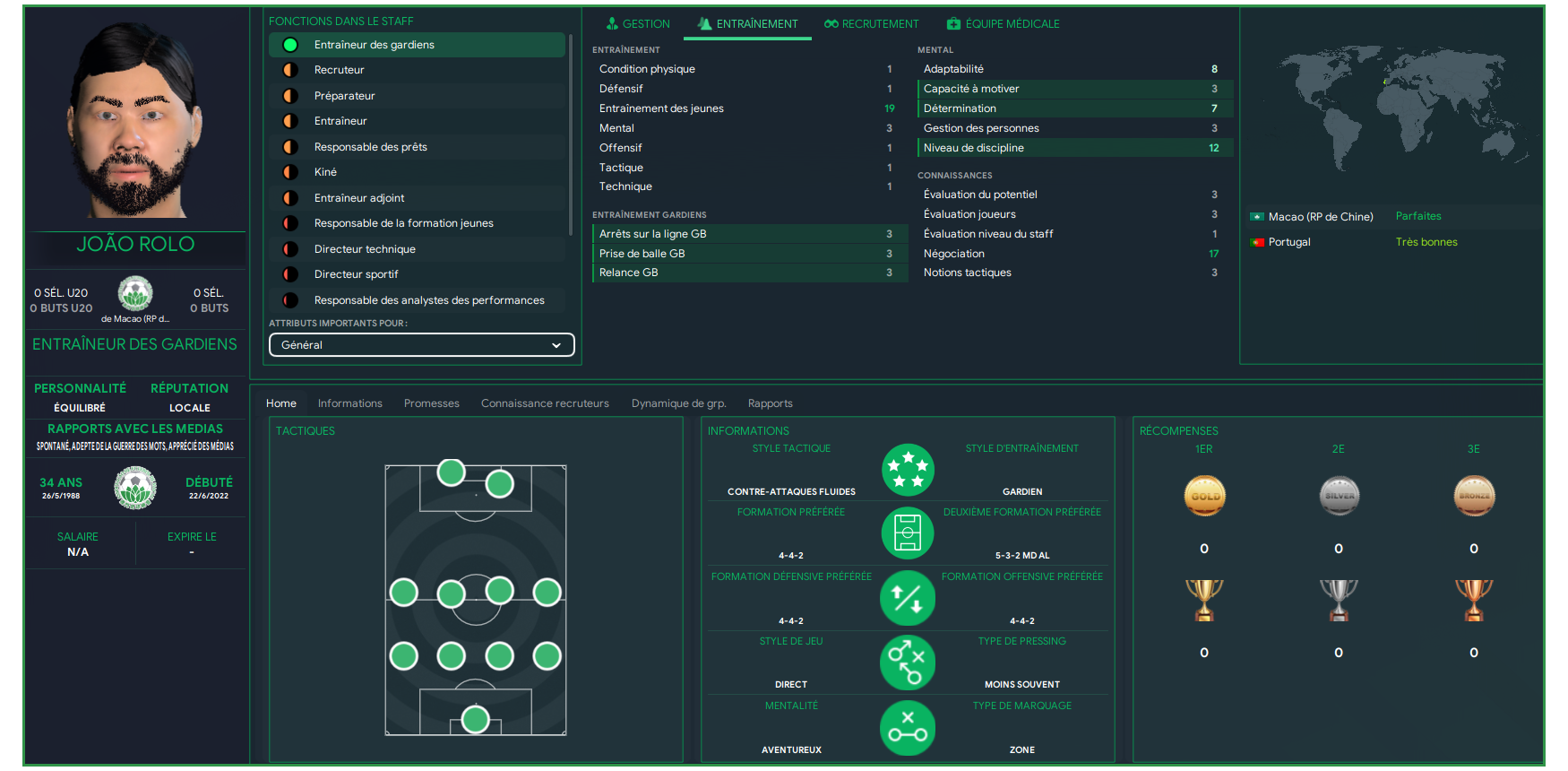The image size is (1568, 771).
Task: Click the Capacité à motiver attribute
Action: pyautogui.click(x=1074, y=89)
